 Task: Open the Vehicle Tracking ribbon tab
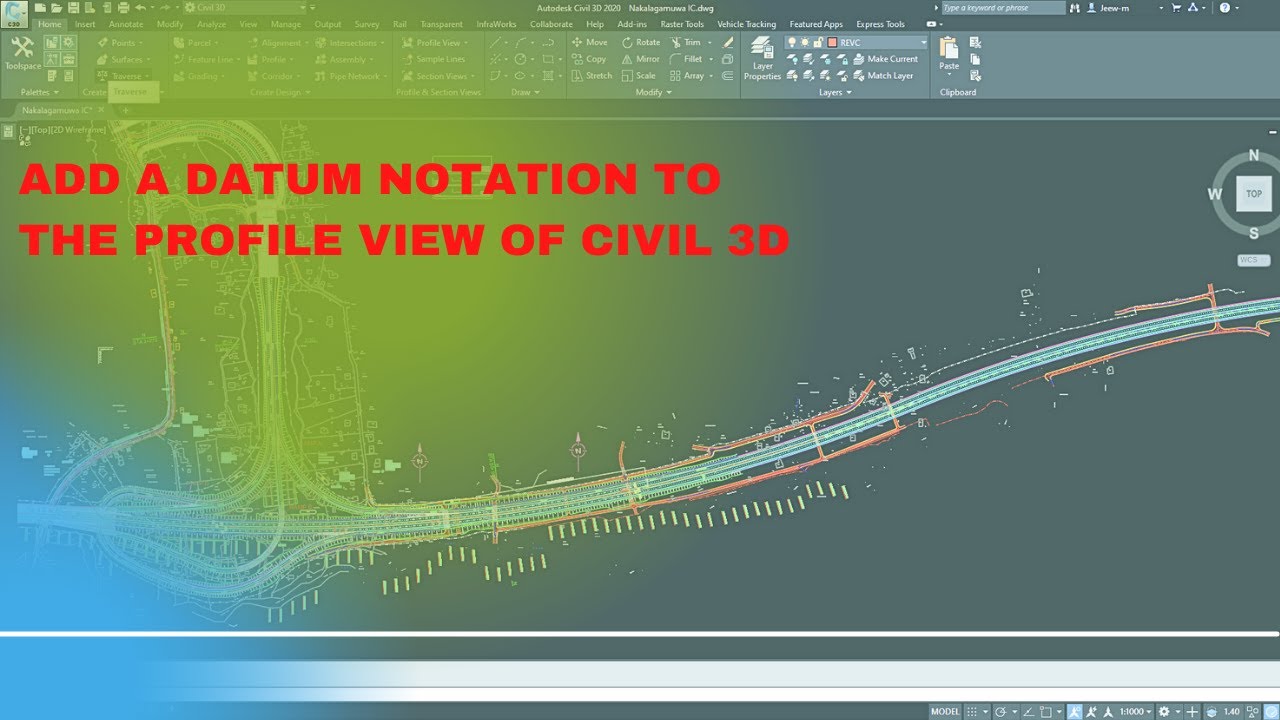(746, 24)
